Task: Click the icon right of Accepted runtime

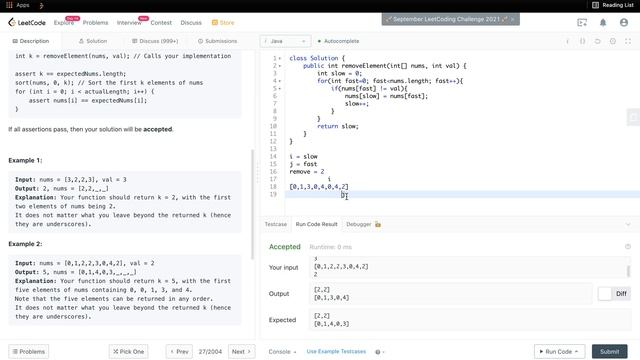Action: [x=628, y=247]
